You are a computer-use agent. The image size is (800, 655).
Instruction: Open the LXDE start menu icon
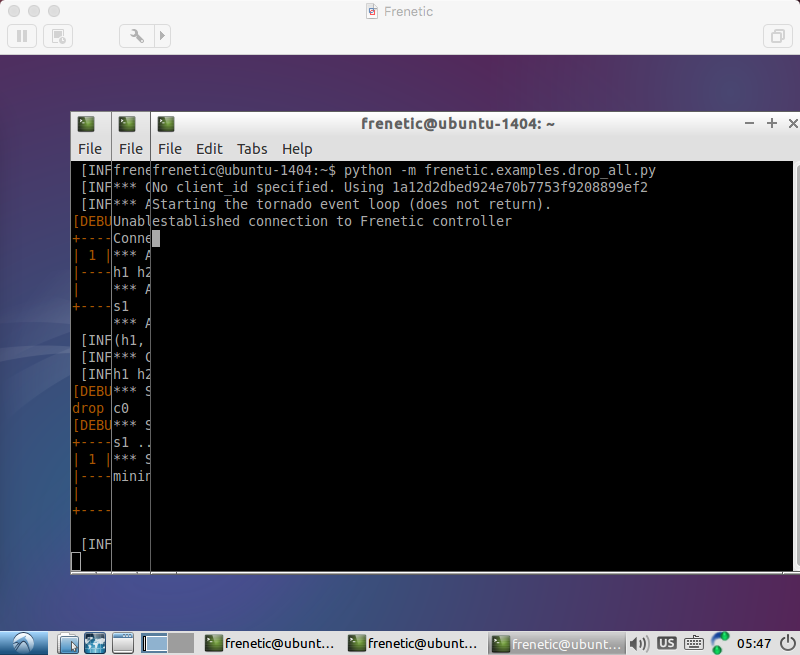click(x=23, y=643)
